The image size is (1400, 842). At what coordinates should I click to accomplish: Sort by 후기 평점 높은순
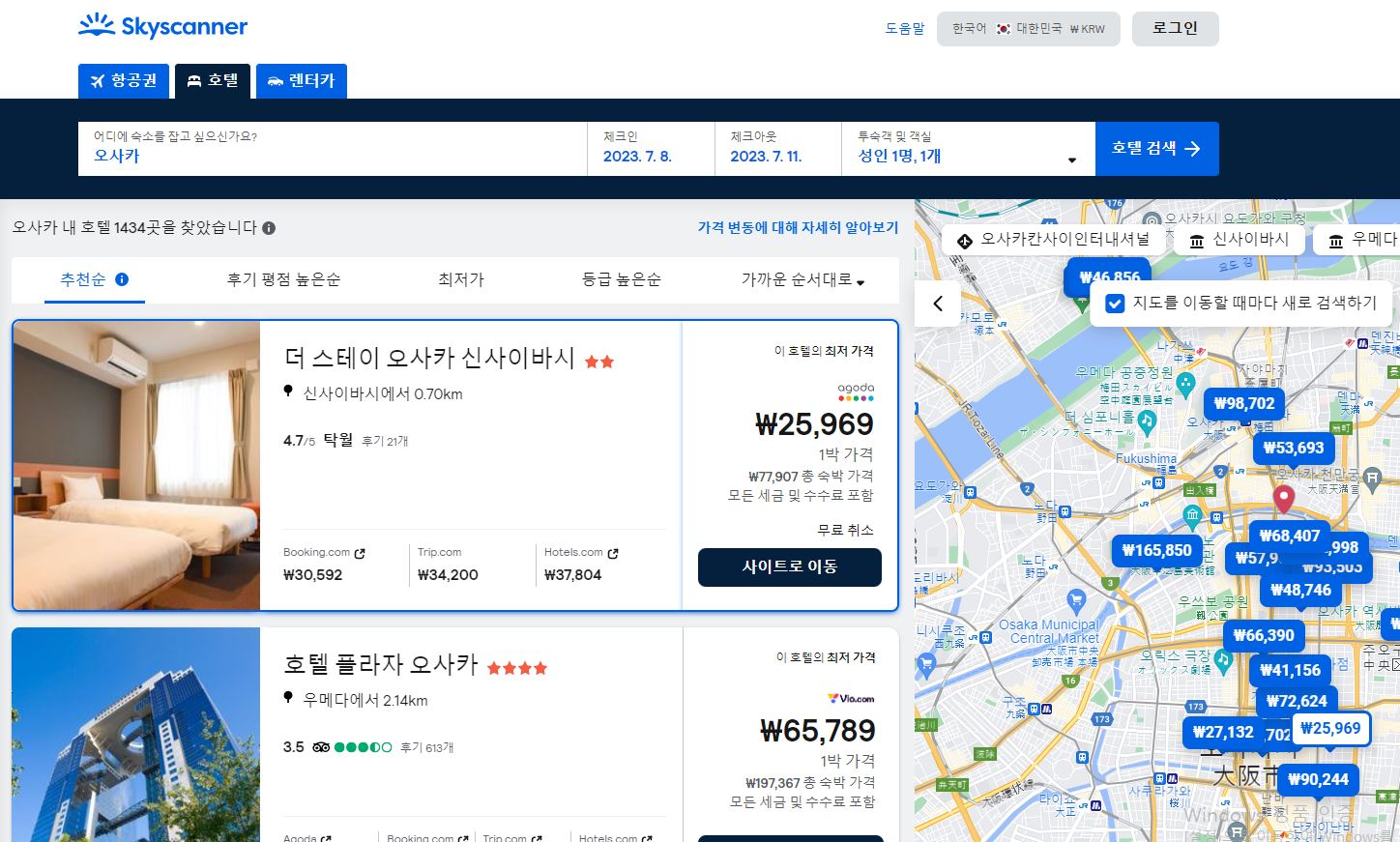[x=283, y=279]
